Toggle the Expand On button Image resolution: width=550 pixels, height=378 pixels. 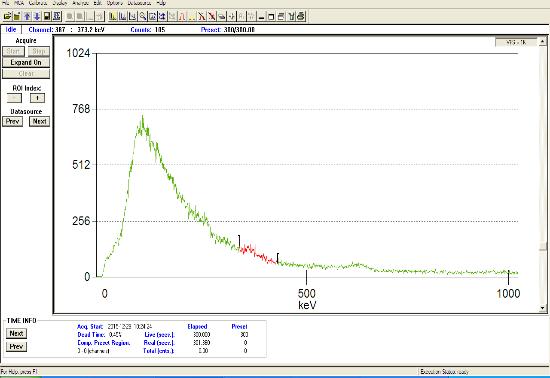[x=26, y=62]
